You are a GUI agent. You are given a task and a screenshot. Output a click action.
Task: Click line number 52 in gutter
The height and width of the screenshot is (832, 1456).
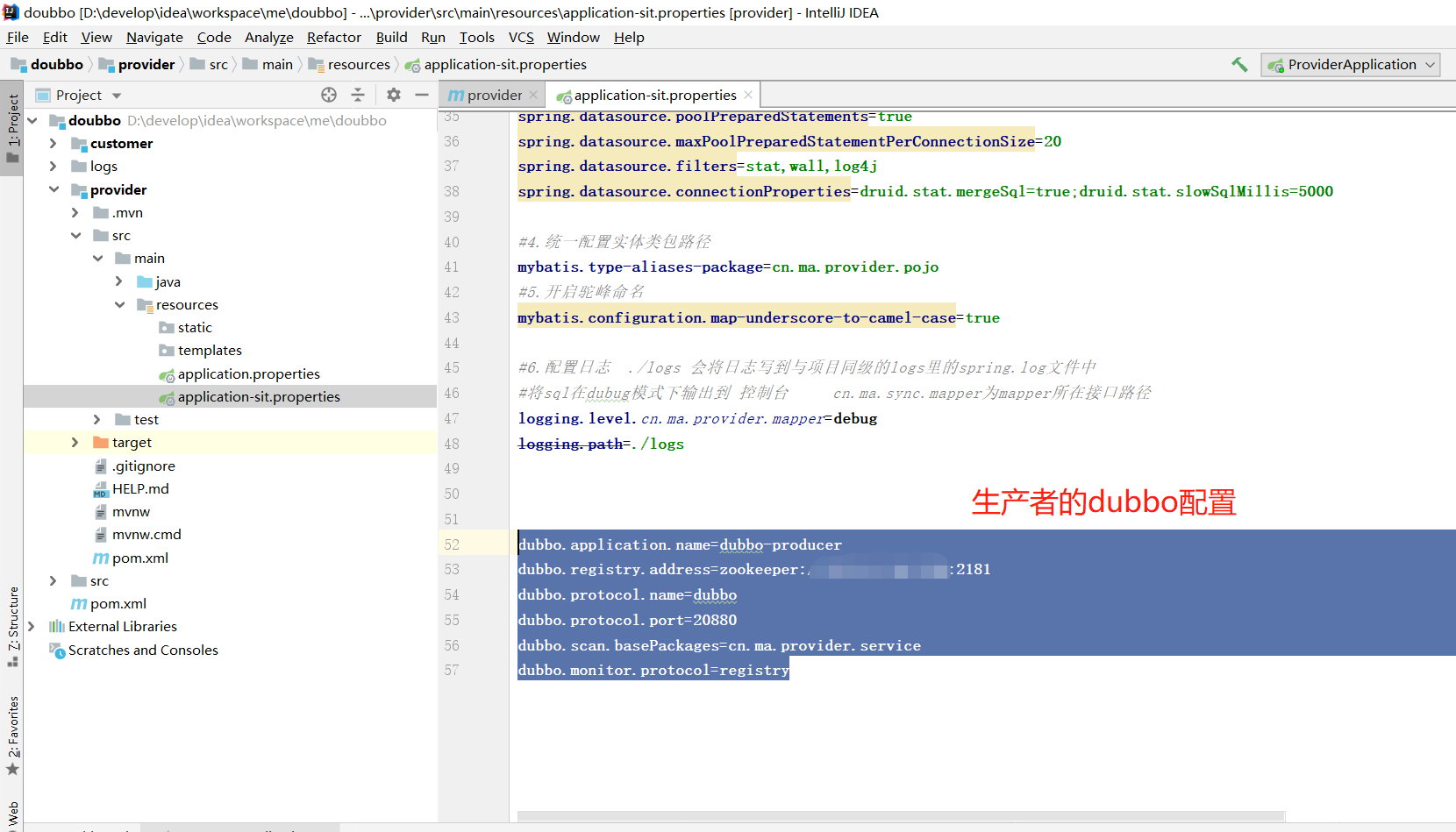click(452, 544)
